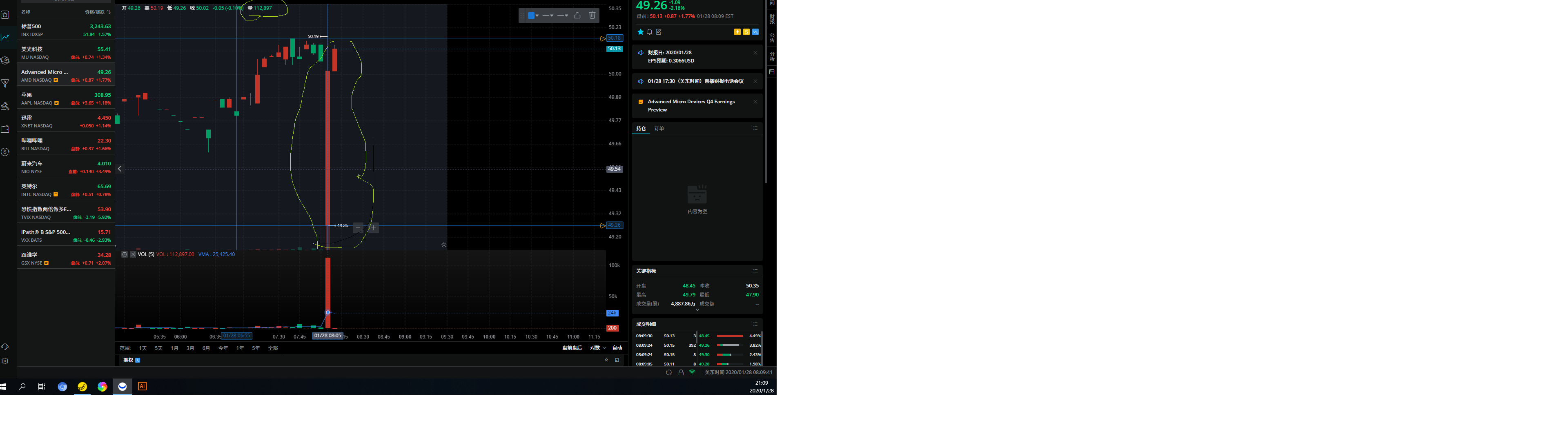Open settings gear in left sidebar
The height and width of the screenshot is (441, 1568).
click(x=5, y=361)
